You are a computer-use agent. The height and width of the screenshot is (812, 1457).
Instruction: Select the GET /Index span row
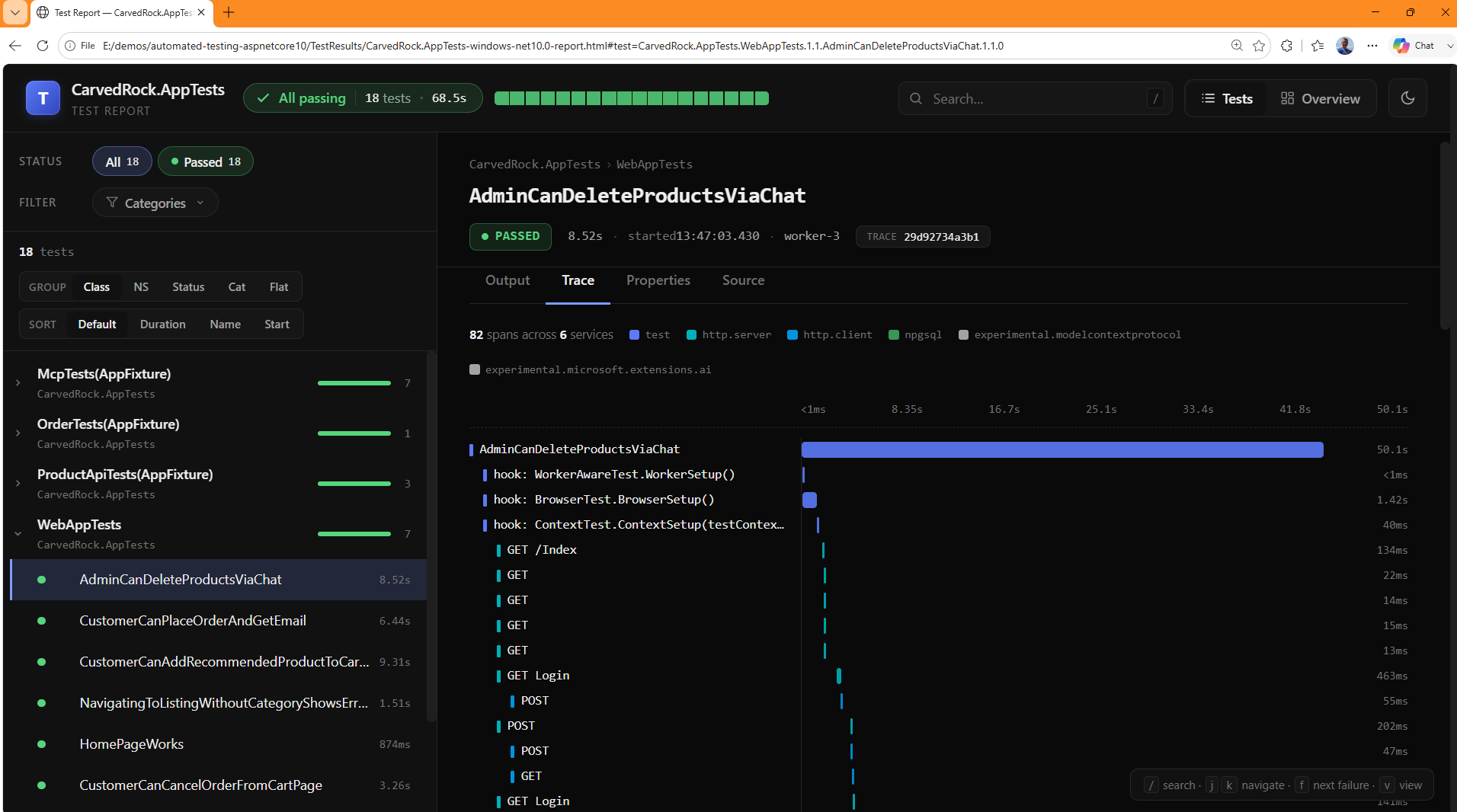point(939,550)
